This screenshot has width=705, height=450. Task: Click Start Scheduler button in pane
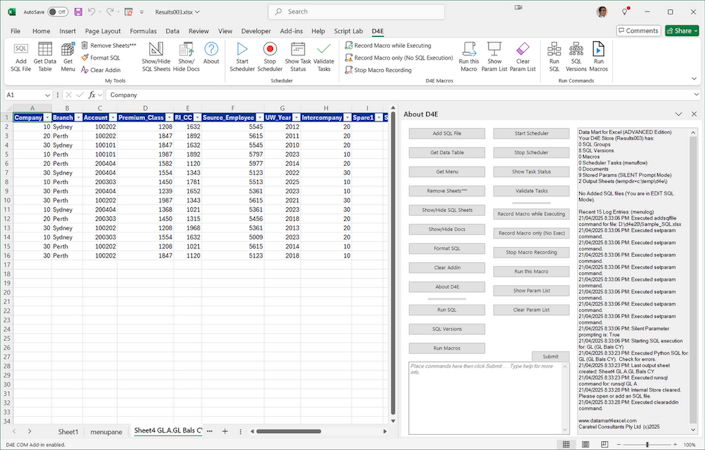(x=531, y=134)
